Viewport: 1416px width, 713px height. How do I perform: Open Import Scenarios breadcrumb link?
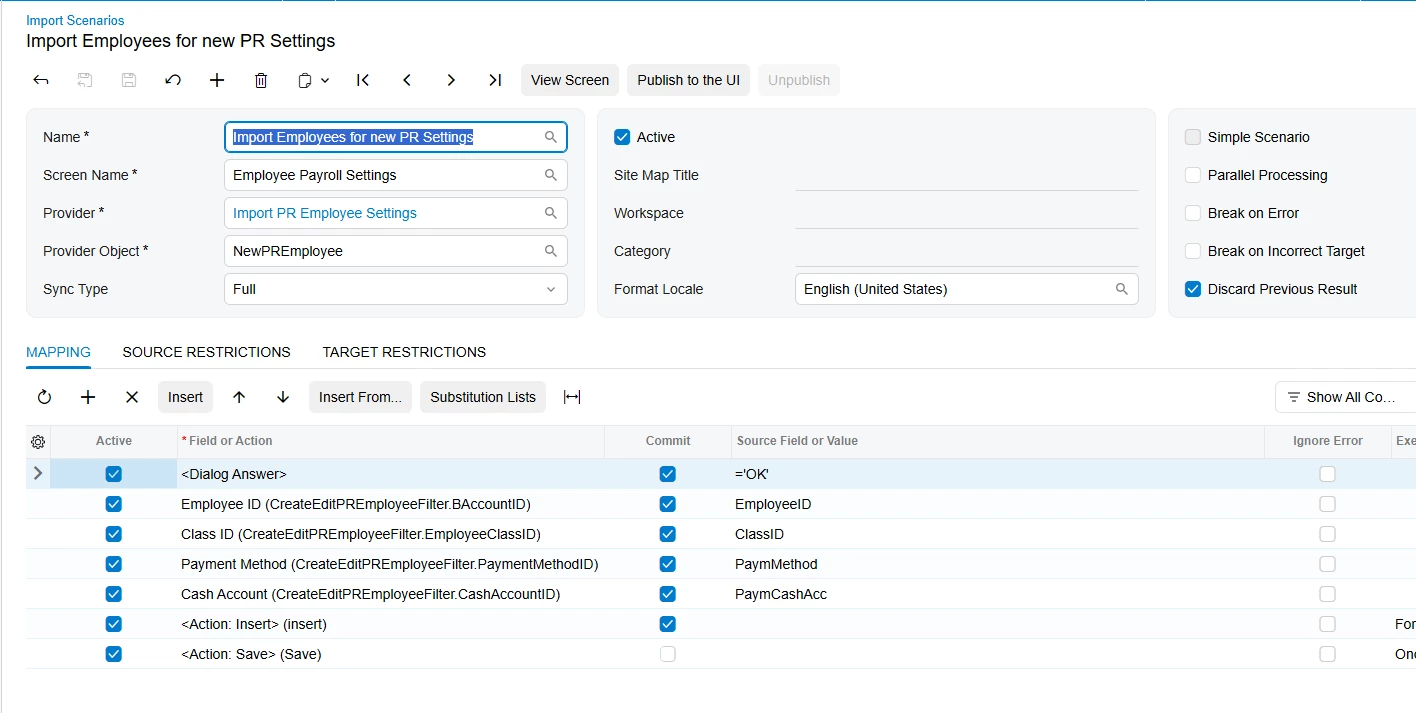pyautogui.click(x=75, y=20)
